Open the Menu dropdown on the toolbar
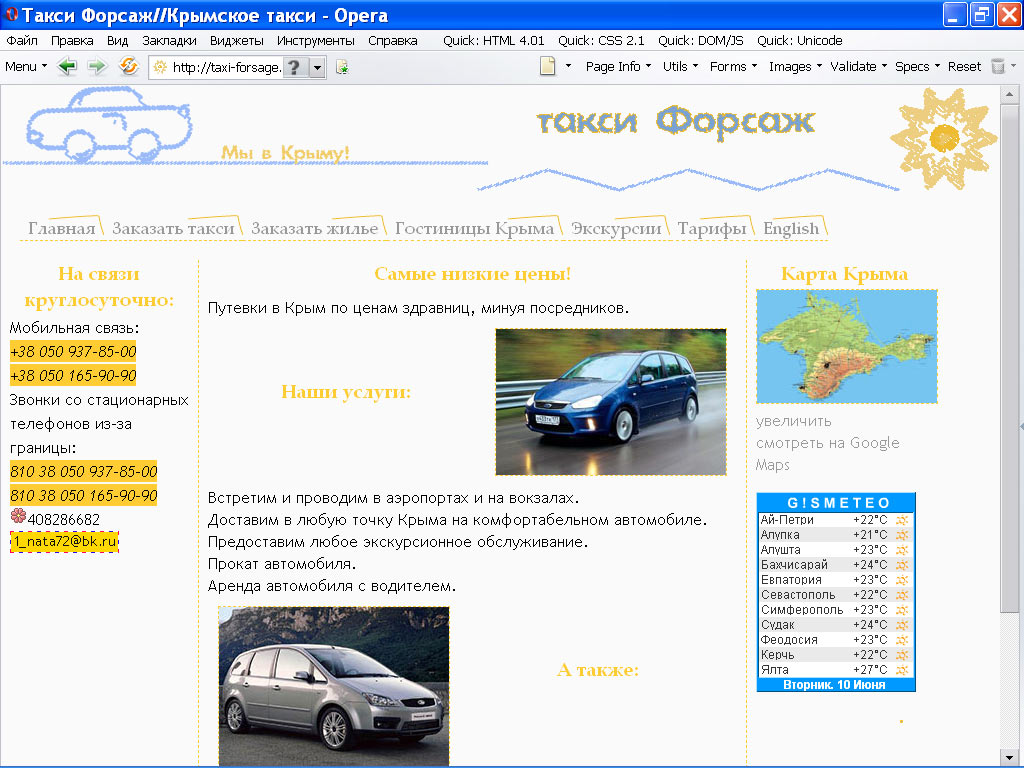Screen dimensions: 1024x768 click(x=22, y=66)
